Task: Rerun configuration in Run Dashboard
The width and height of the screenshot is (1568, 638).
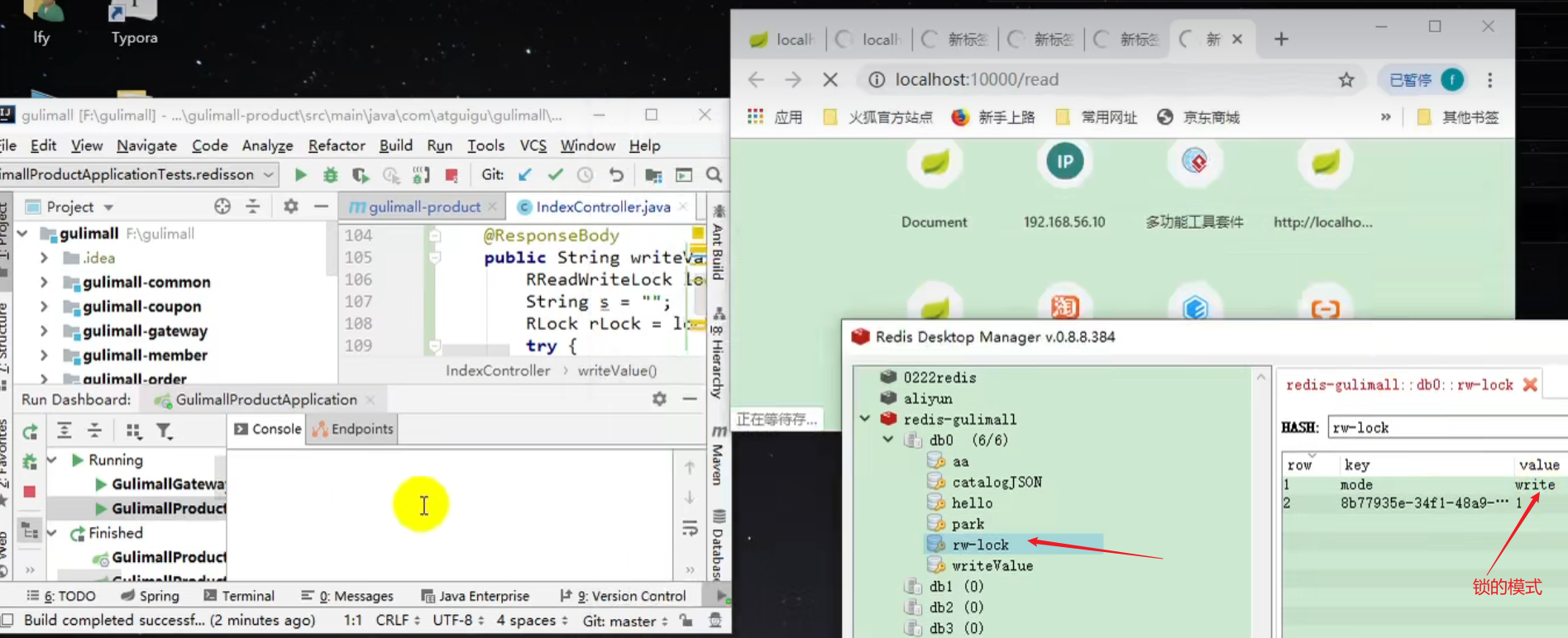Action: pyautogui.click(x=30, y=431)
